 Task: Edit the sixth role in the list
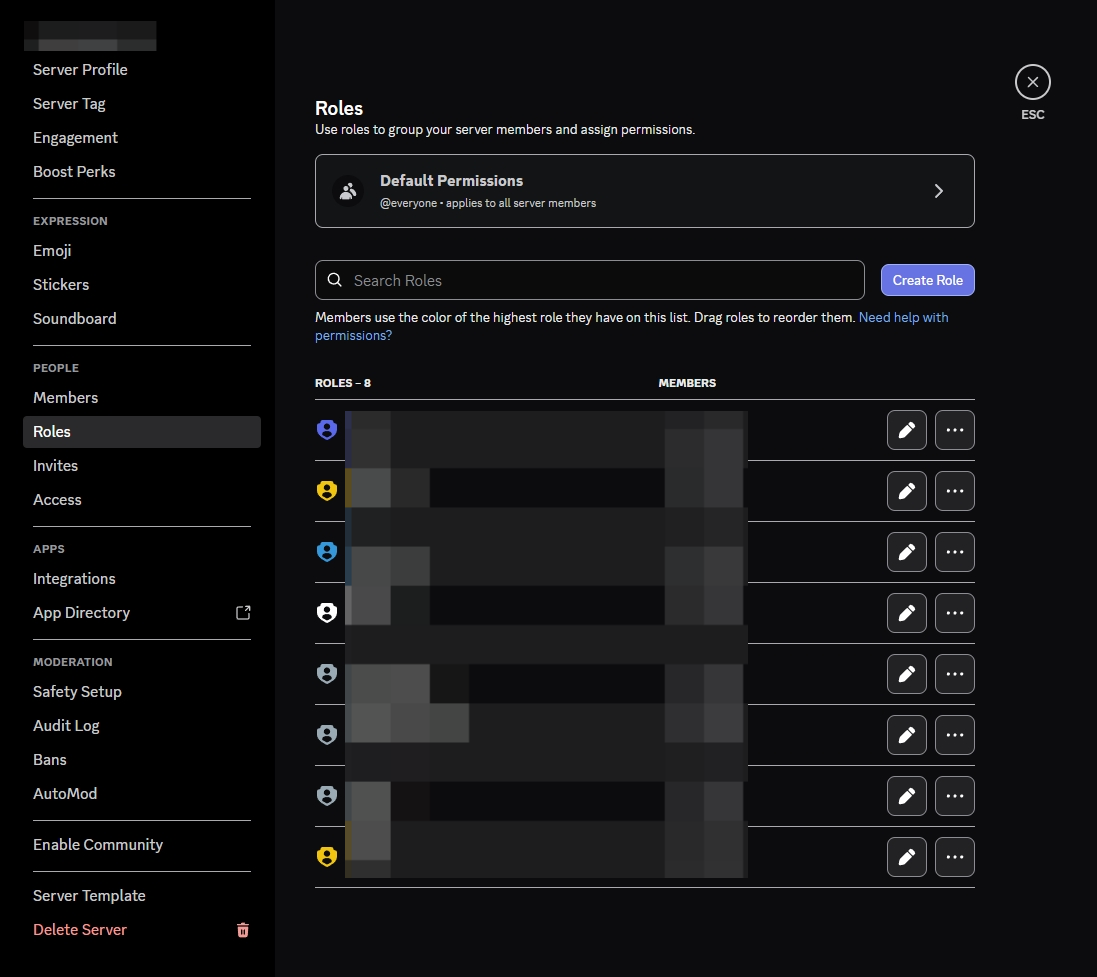[x=907, y=735]
